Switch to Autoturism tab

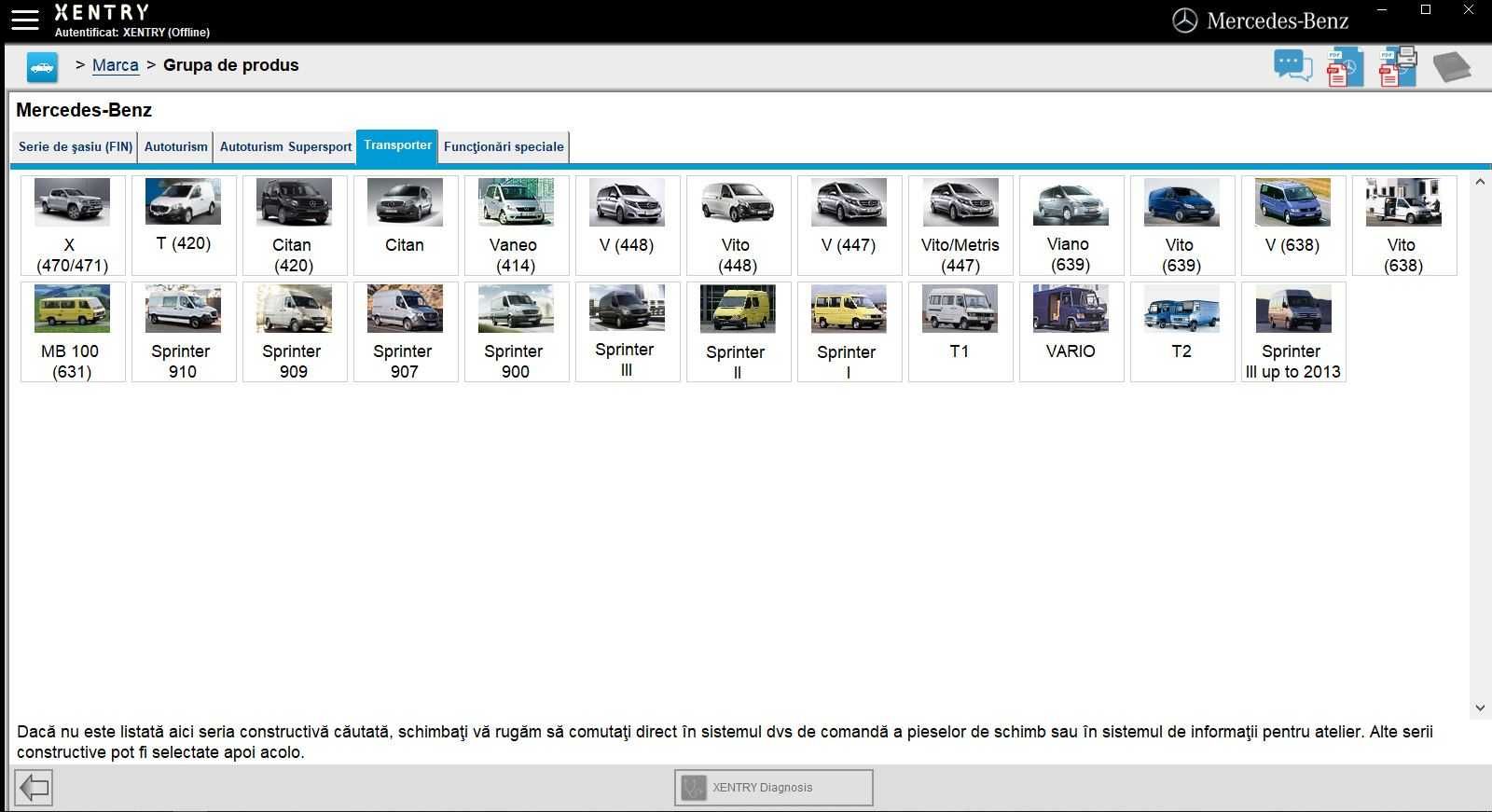pyautogui.click(x=176, y=147)
